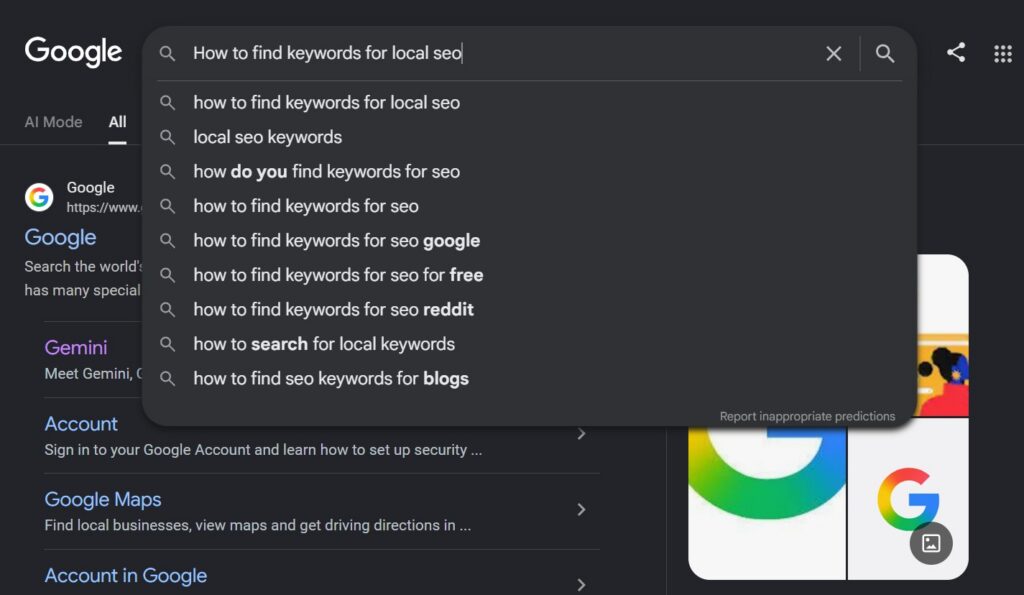Click the Google logo
This screenshot has width=1024, height=595.
pyautogui.click(x=73, y=52)
